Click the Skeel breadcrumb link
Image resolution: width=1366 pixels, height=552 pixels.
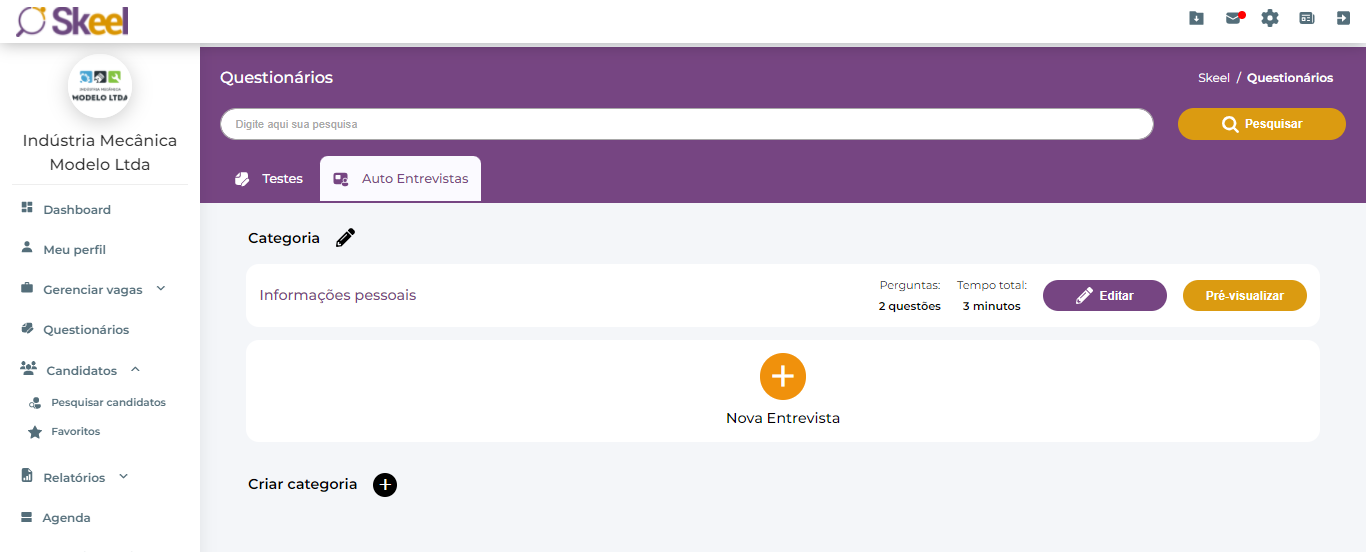pos(1213,78)
